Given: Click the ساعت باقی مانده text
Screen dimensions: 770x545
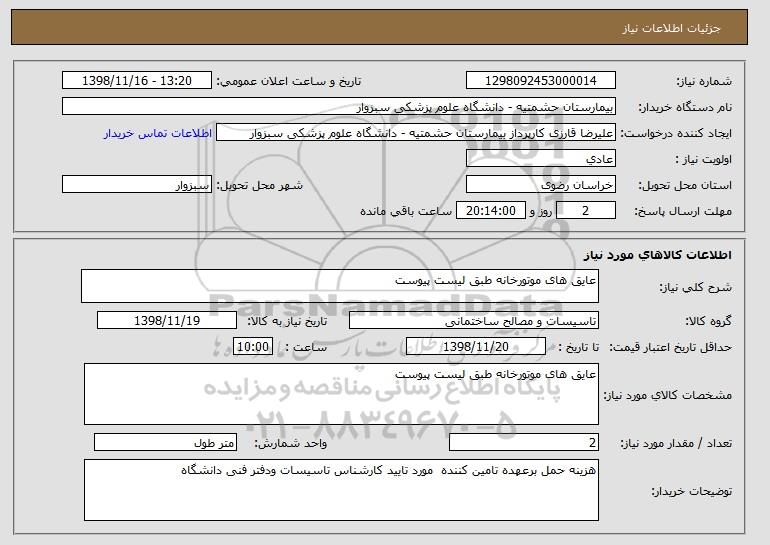Looking at the screenshot, I should (x=406, y=211).
